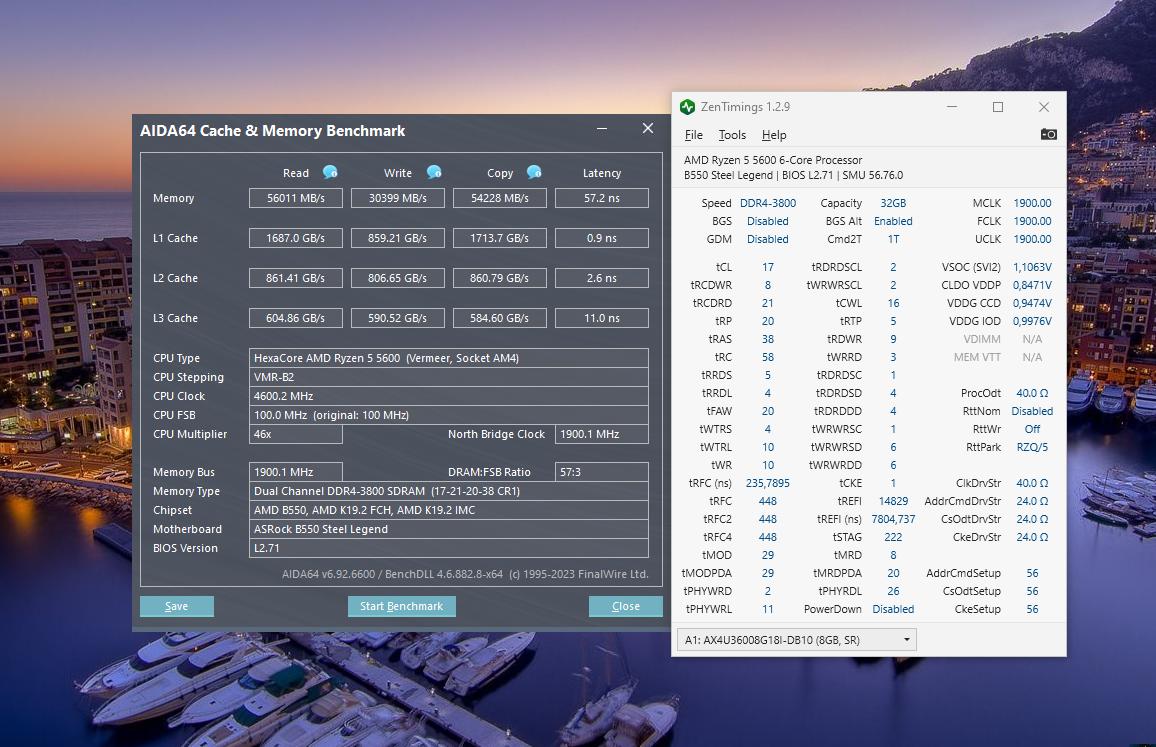
Task: Open the memory module selector dropdown
Action: point(796,640)
